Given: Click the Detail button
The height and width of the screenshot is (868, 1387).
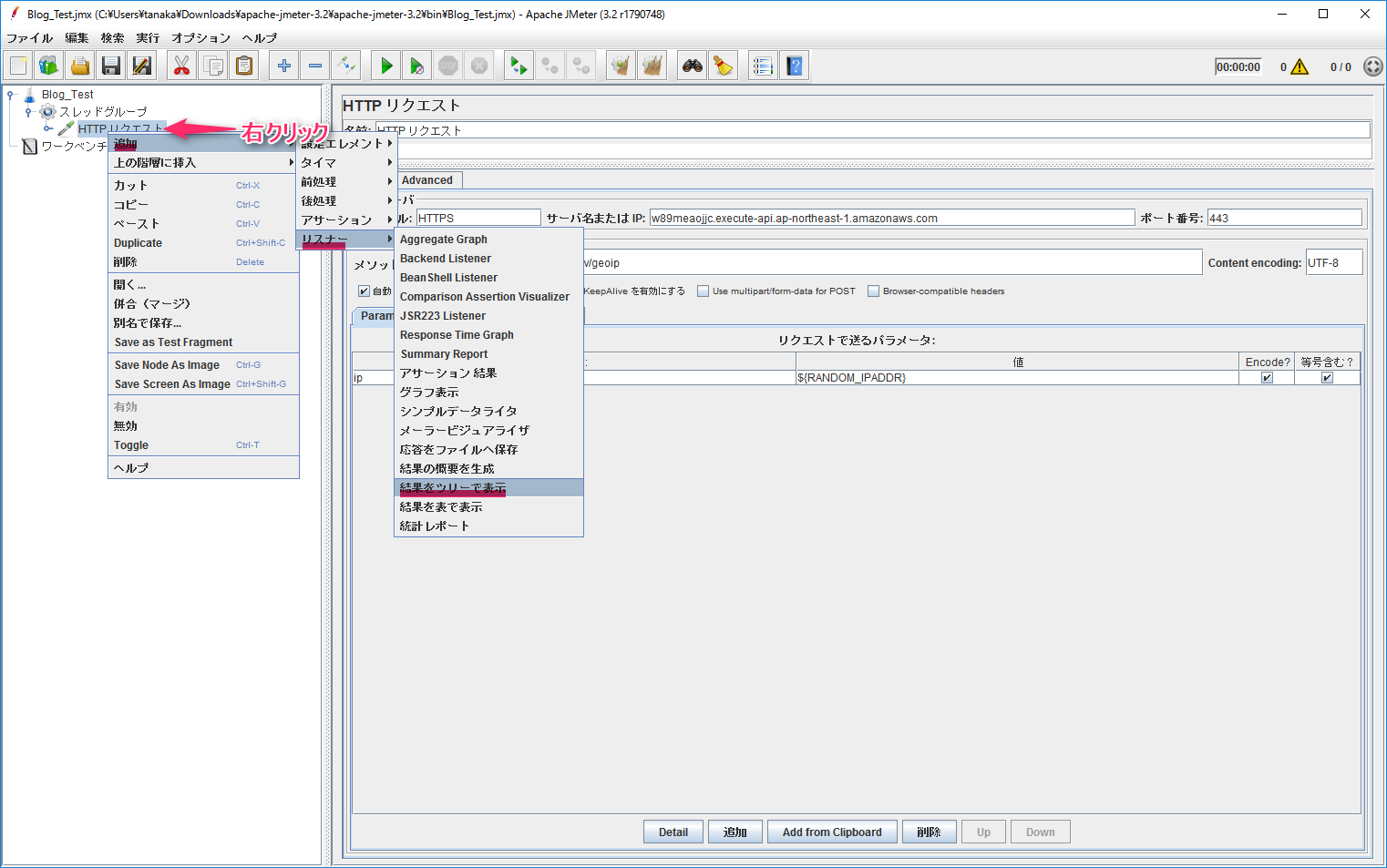Looking at the screenshot, I should click(x=673, y=832).
